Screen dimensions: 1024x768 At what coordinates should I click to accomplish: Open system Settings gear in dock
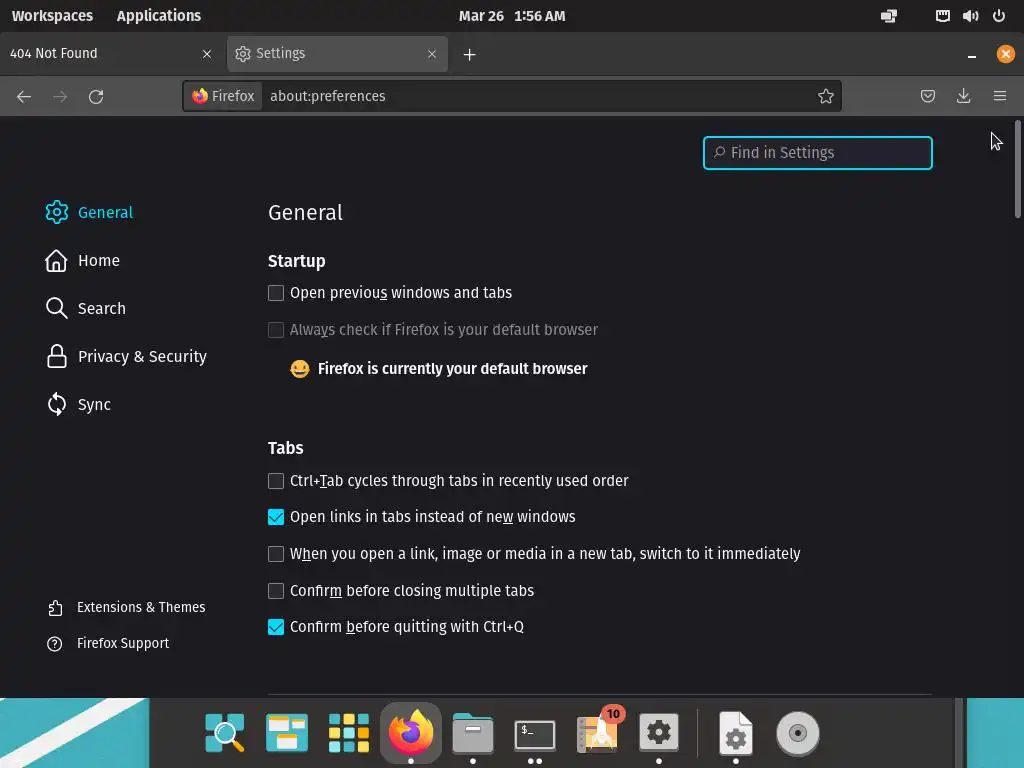pyautogui.click(x=658, y=733)
